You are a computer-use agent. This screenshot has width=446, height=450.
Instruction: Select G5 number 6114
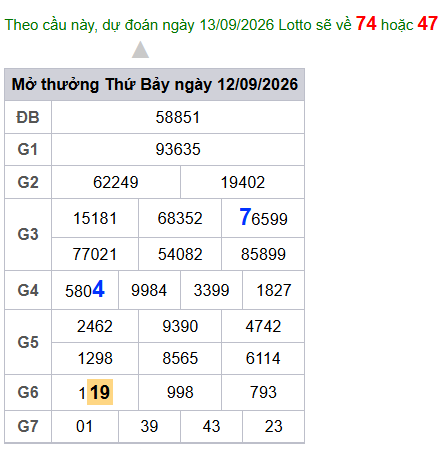pyautogui.click(x=263, y=358)
